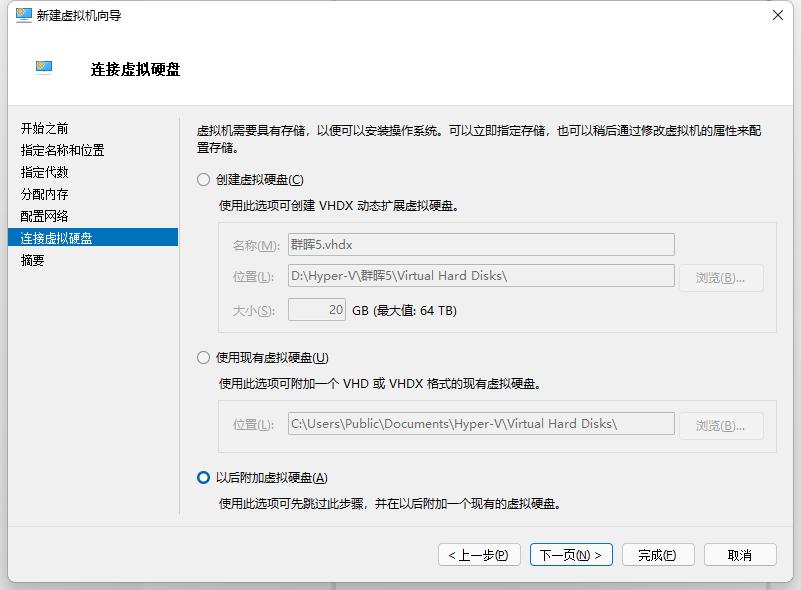Switch to the 配置网络 step
Image resolution: width=801 pixels, height=590 pixels.
[x=43, y=216]
